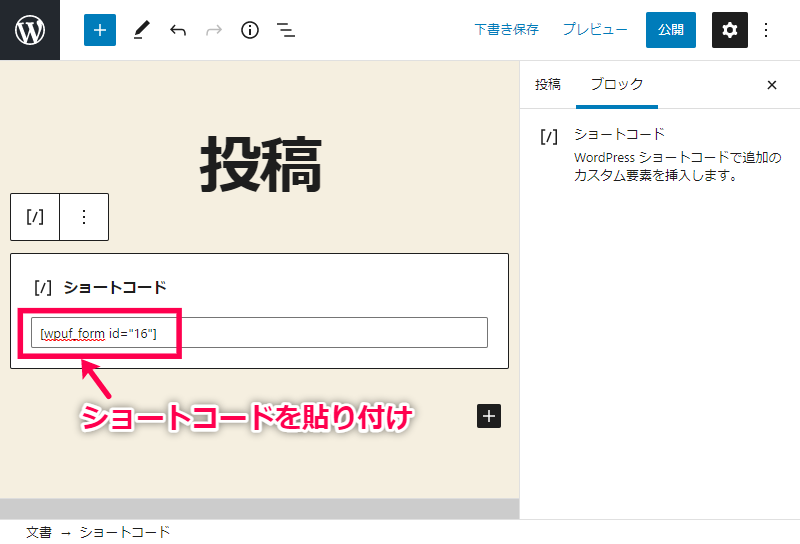Click the redo arrow icon
The width and height of the screenshot is (800, 544).
pos(214,30)
